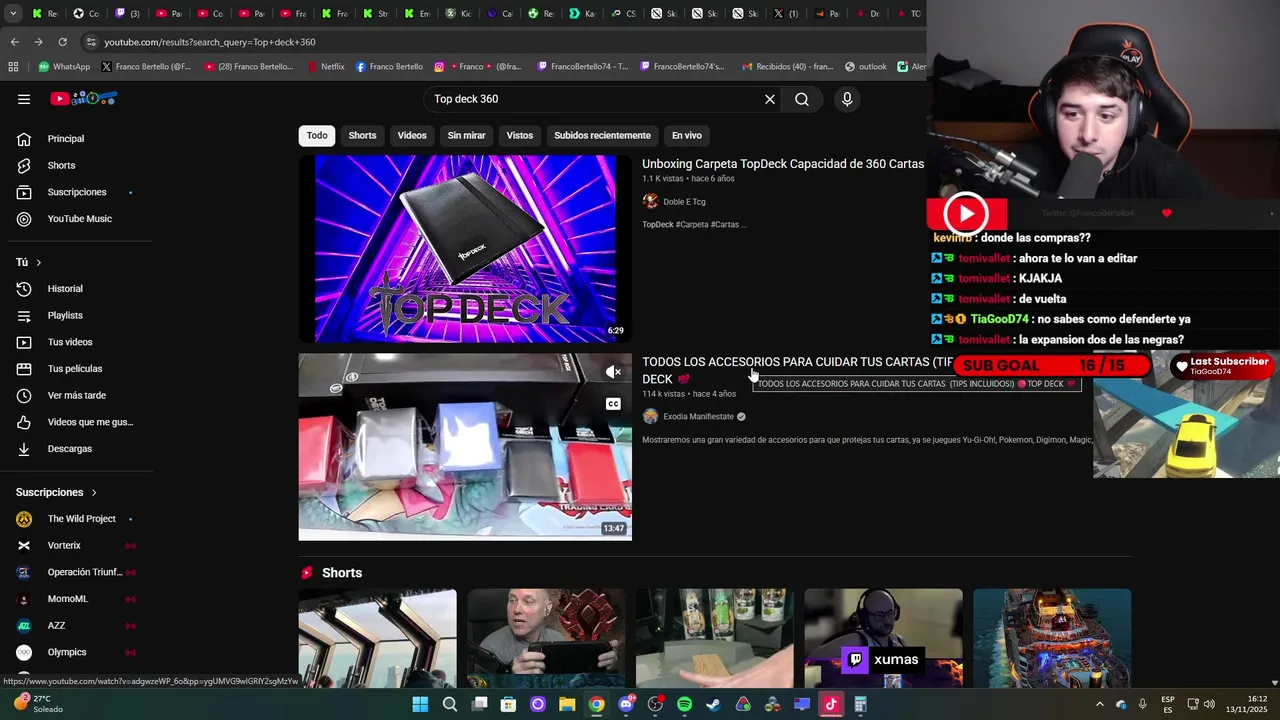Viewport: 1280px width, 720px height.
Task: Open the volume icon in the system tray
Action: pyautogui.click(x=1209, y=704)
